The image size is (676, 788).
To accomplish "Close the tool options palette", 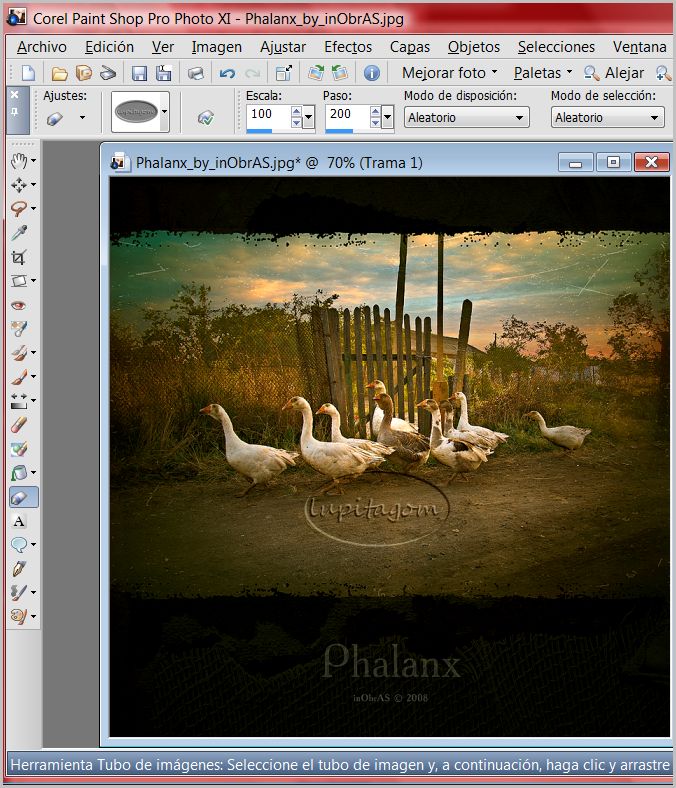I will click(15, 94).
